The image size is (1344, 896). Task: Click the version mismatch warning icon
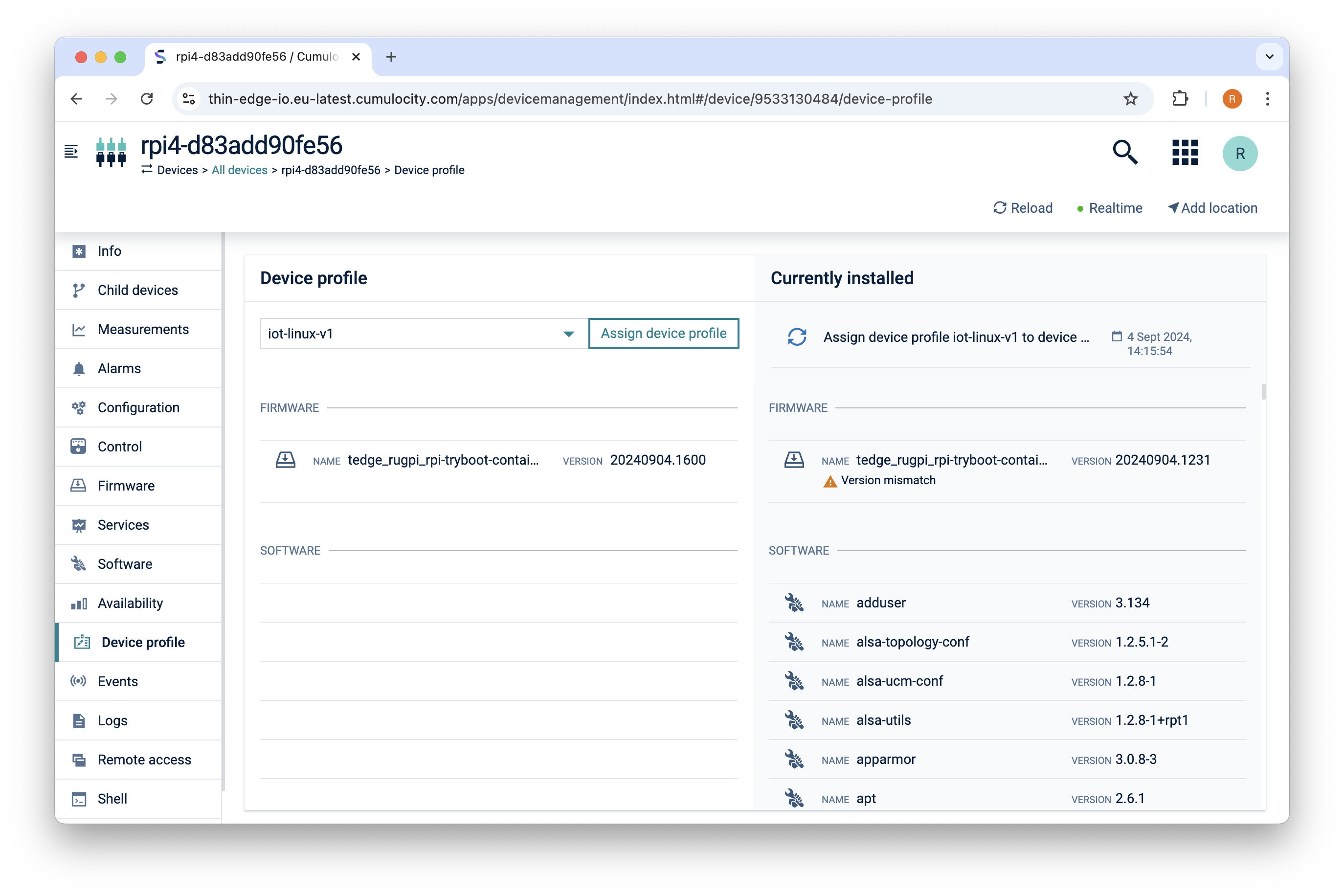tap(828, 480)
